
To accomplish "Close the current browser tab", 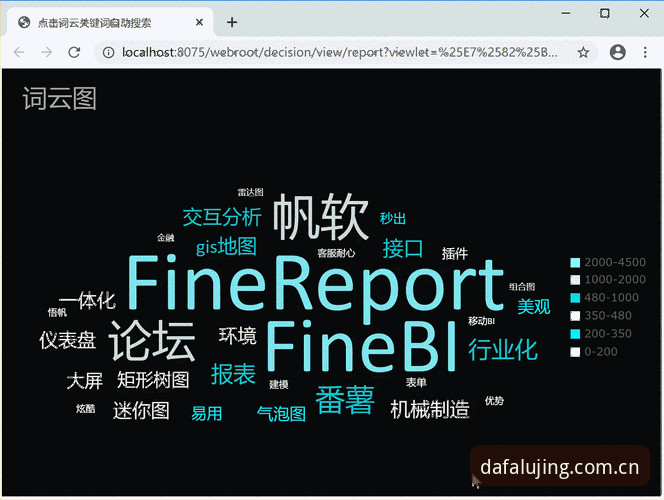I will coord(199,22).
